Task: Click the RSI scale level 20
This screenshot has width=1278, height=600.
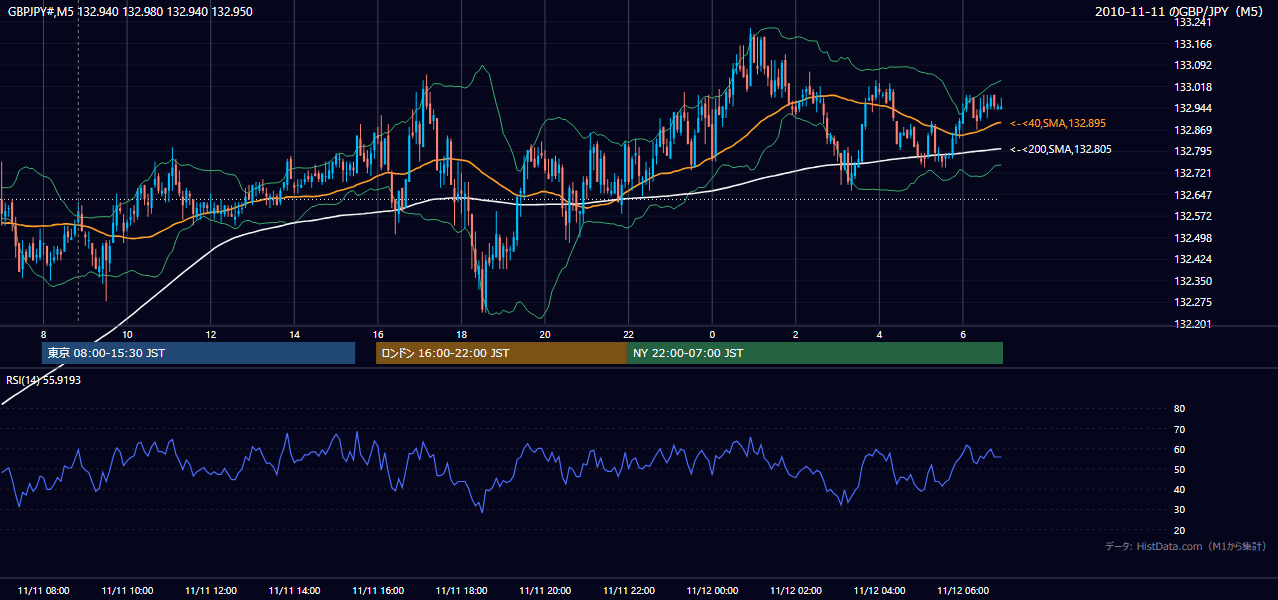Action: pyautogui.click(x=1179, y=530)
